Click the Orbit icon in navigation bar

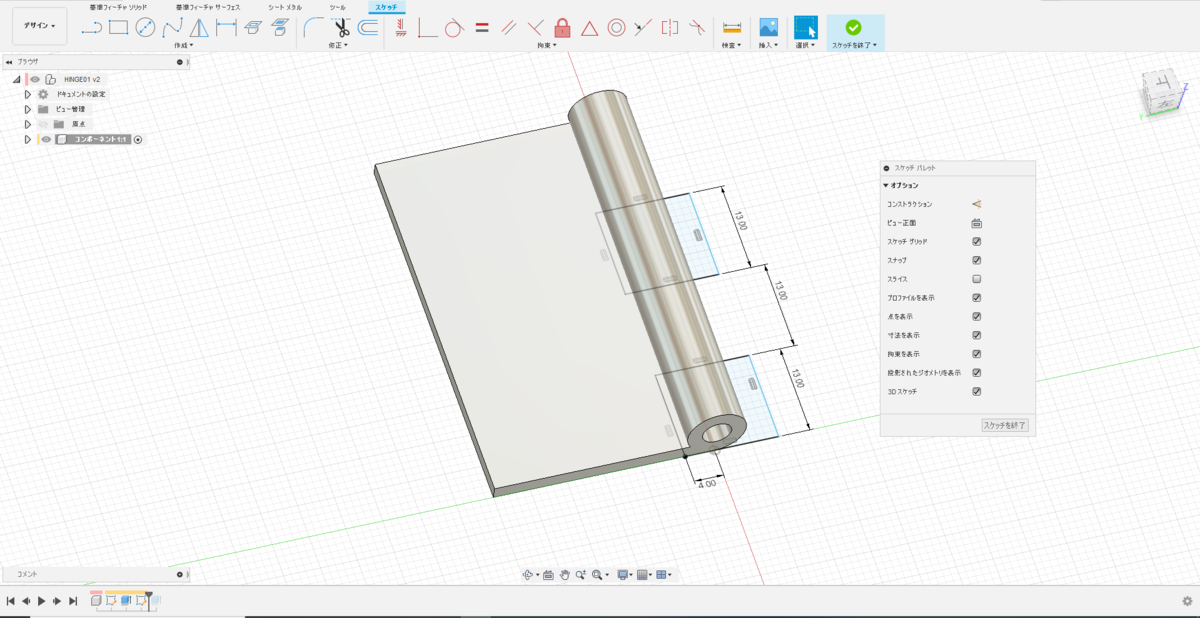click(528, 575)
